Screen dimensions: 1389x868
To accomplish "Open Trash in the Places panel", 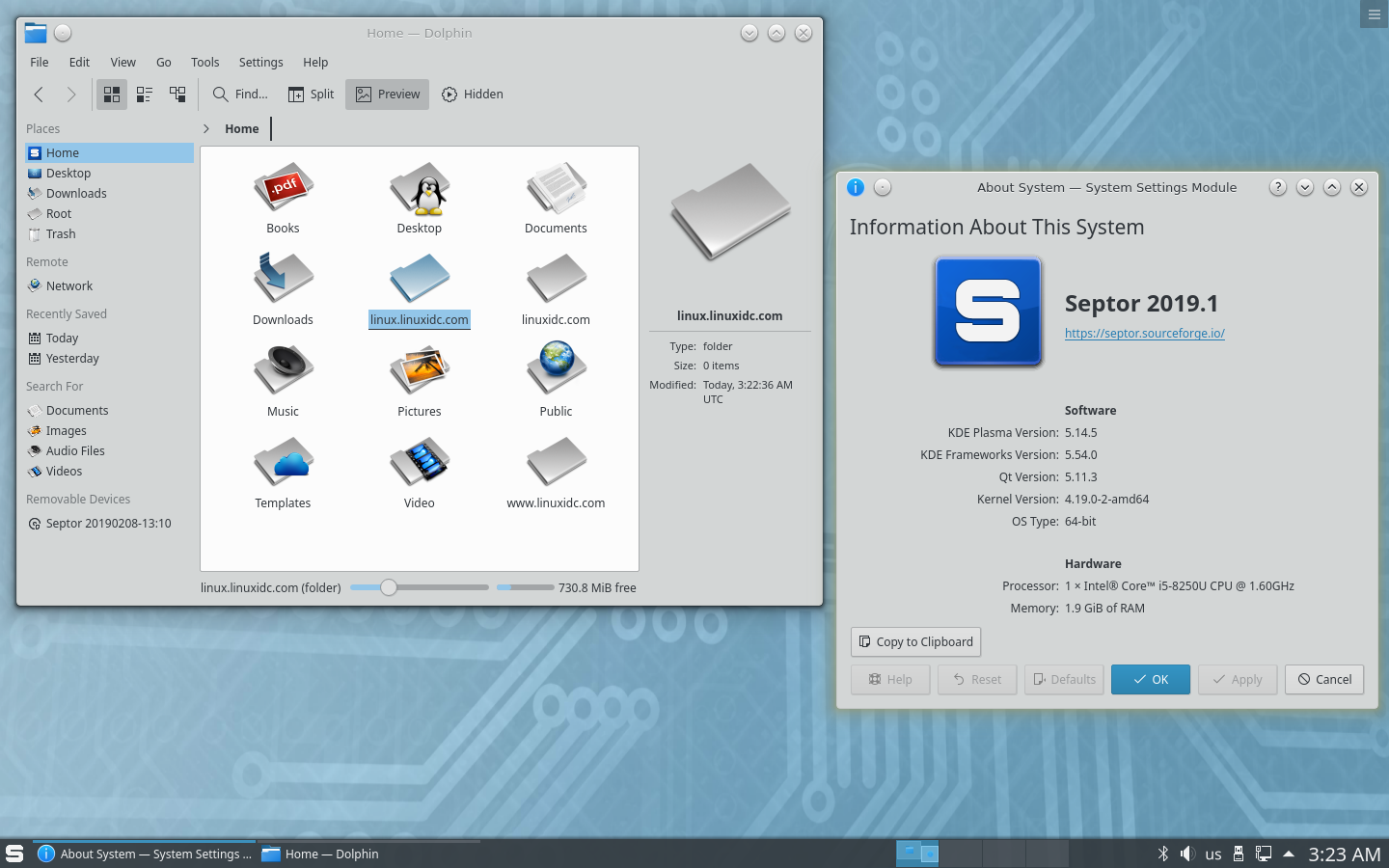I will (109, 234).
